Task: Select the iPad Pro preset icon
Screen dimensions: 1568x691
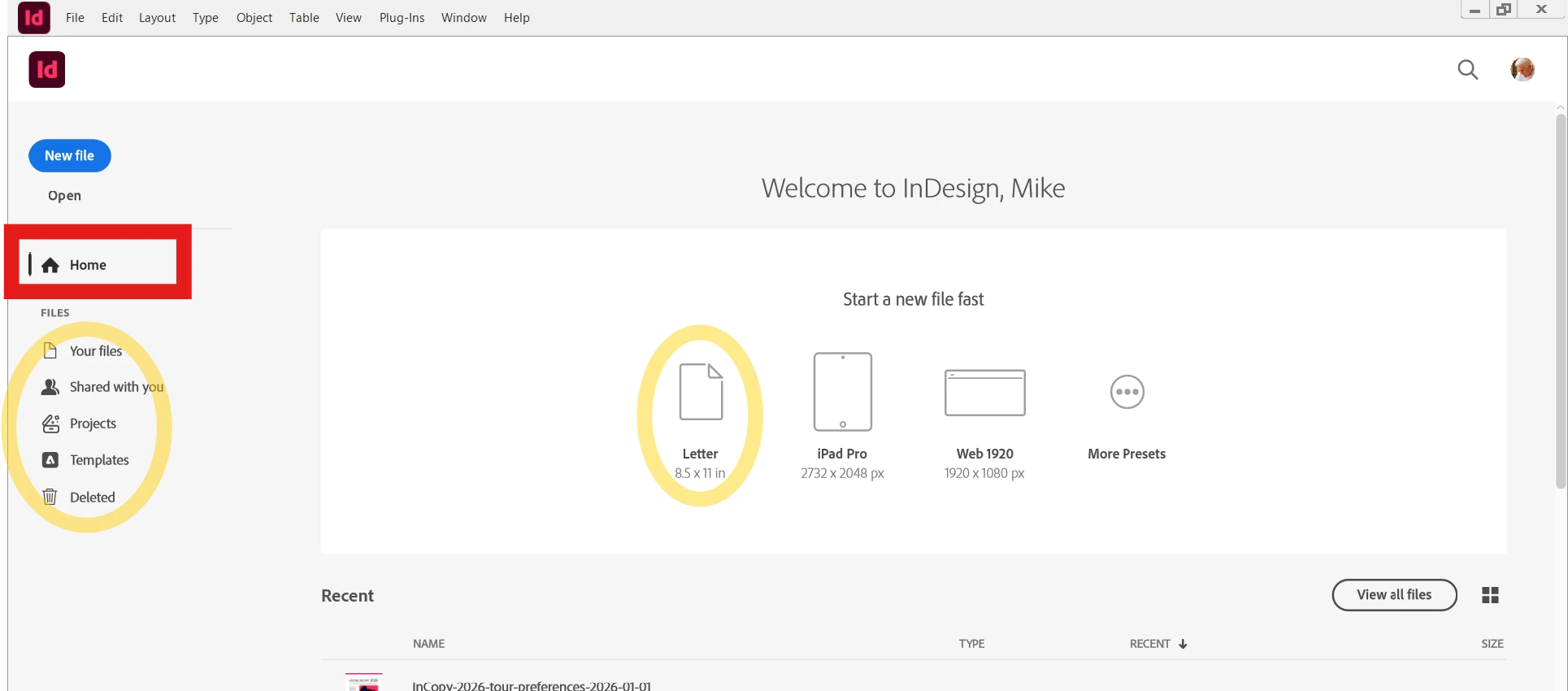Action: coord(843,392)
